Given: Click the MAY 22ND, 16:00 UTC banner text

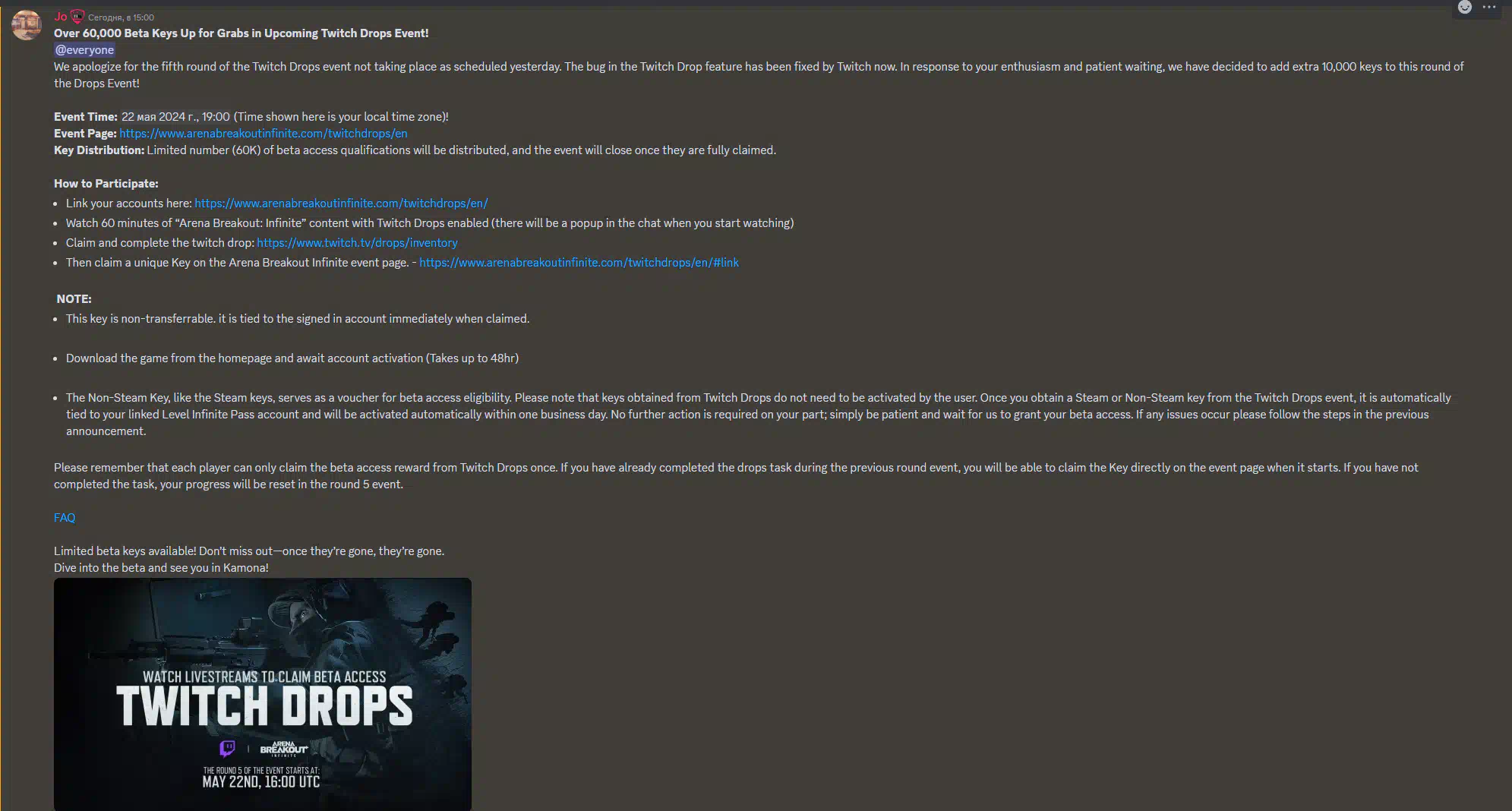Looking at the screenshot, I should (261, 782).
